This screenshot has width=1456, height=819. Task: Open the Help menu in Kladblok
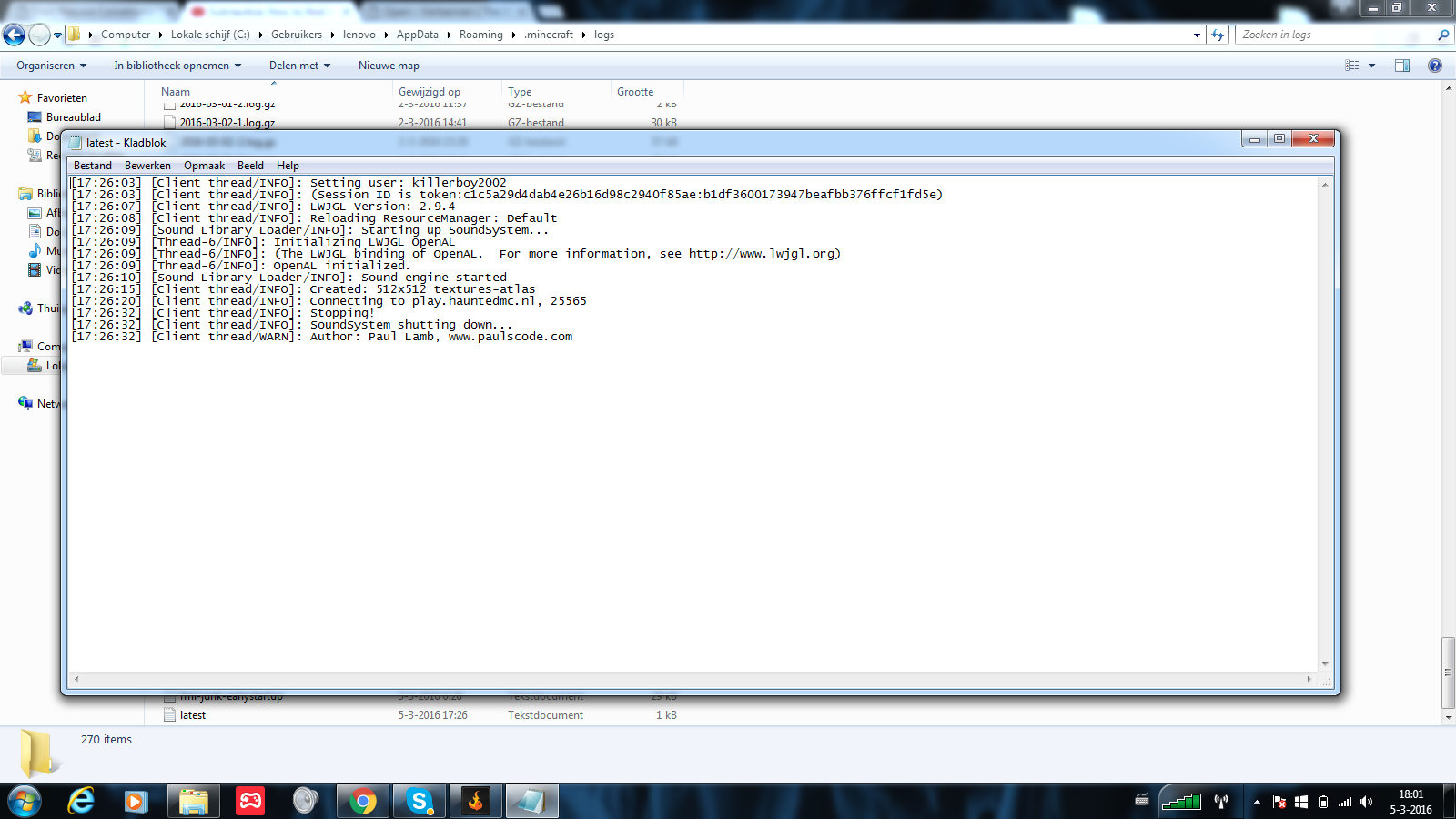pos(288,166)
